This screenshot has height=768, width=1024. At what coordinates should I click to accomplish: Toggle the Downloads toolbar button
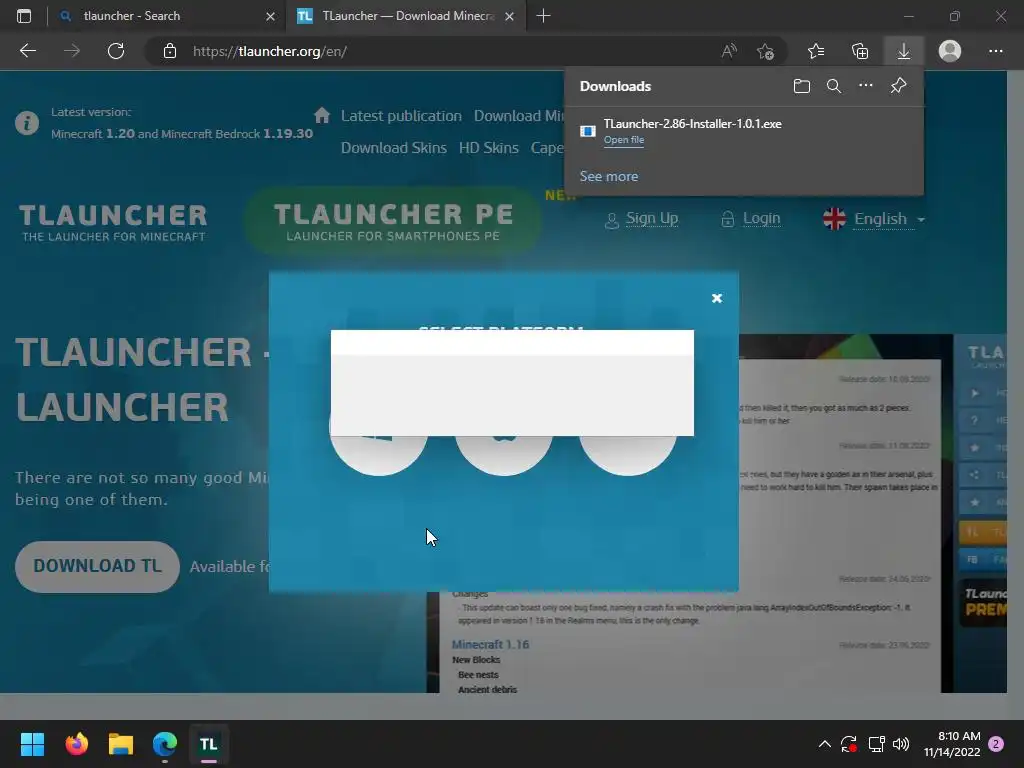tap(904, 51)
